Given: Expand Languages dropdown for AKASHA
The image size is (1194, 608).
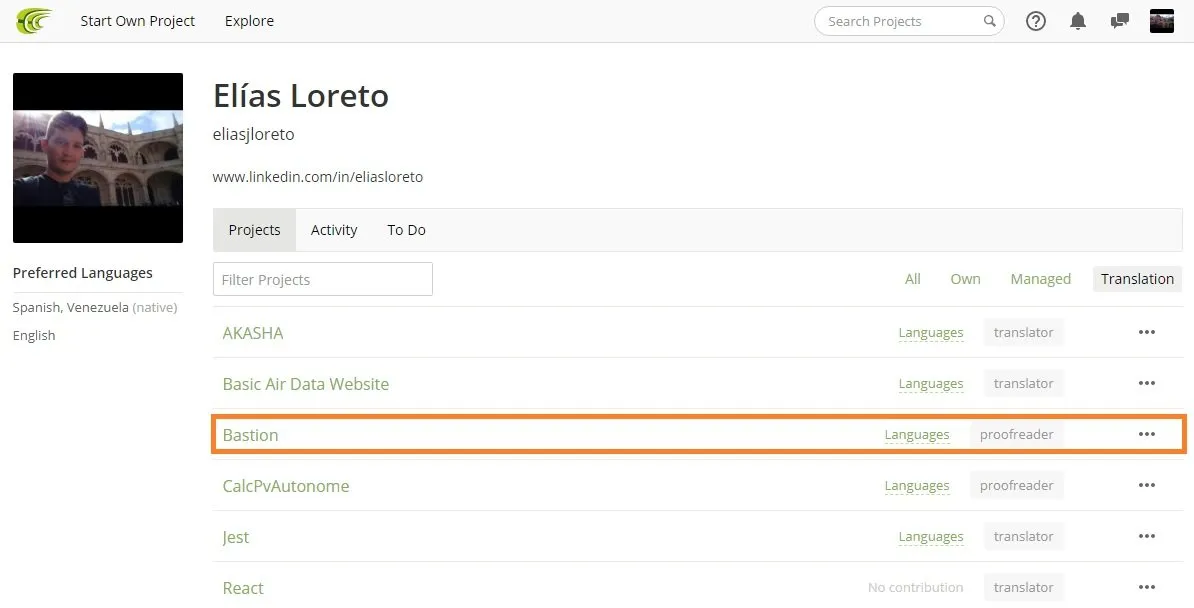Looking at the screenshot, I should coord(931,333).
